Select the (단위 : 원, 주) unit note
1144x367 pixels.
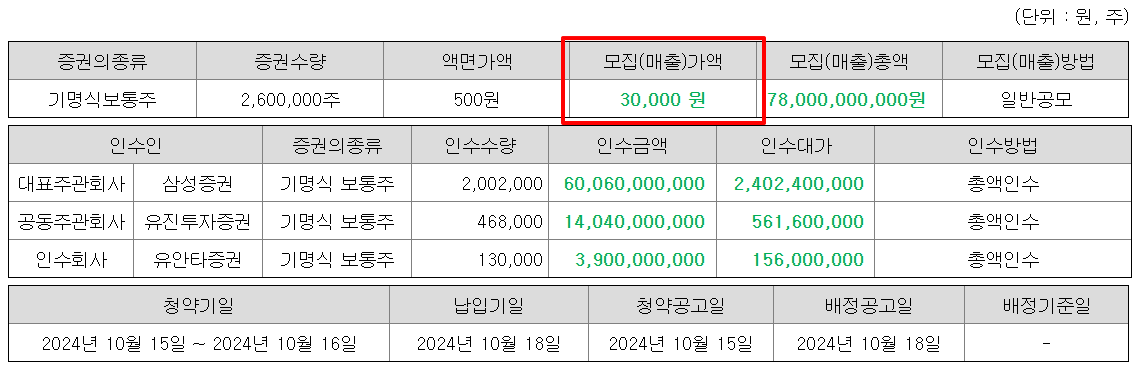[1072, 18]
